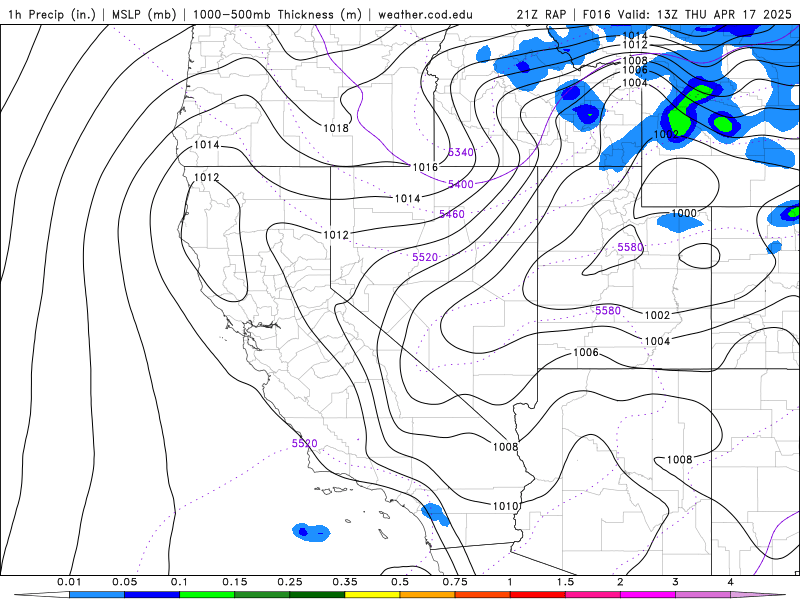Pick the orange 0.5 legend swatch

[427, 595]
